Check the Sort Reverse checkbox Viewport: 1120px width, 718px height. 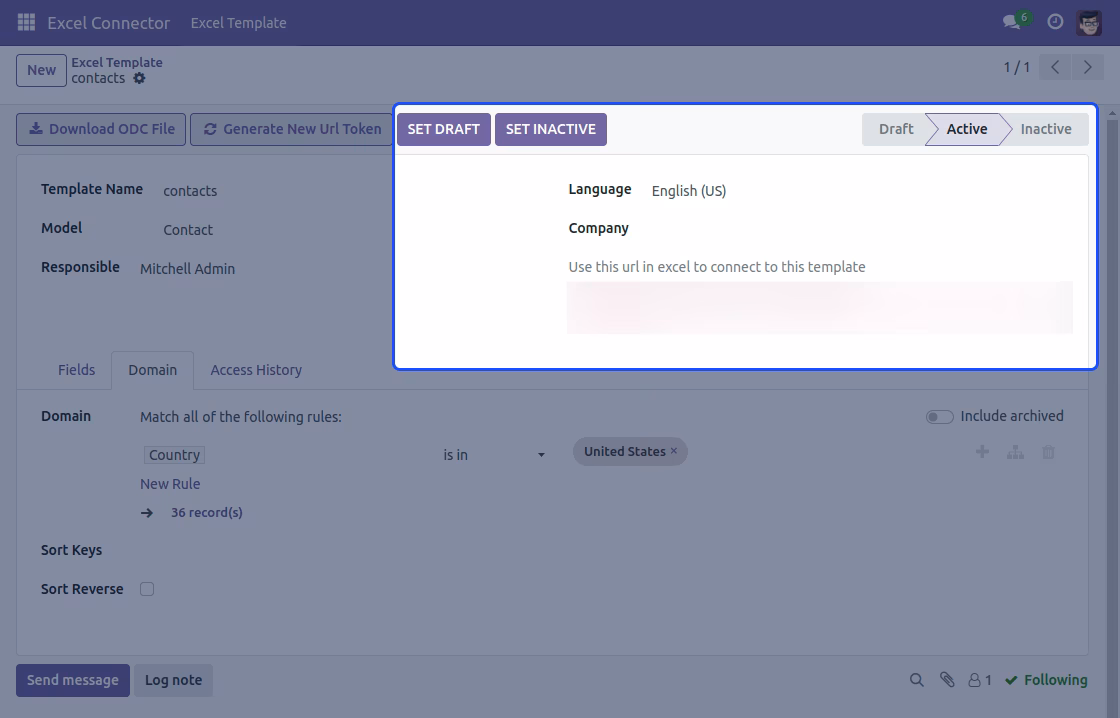point(147,589)
